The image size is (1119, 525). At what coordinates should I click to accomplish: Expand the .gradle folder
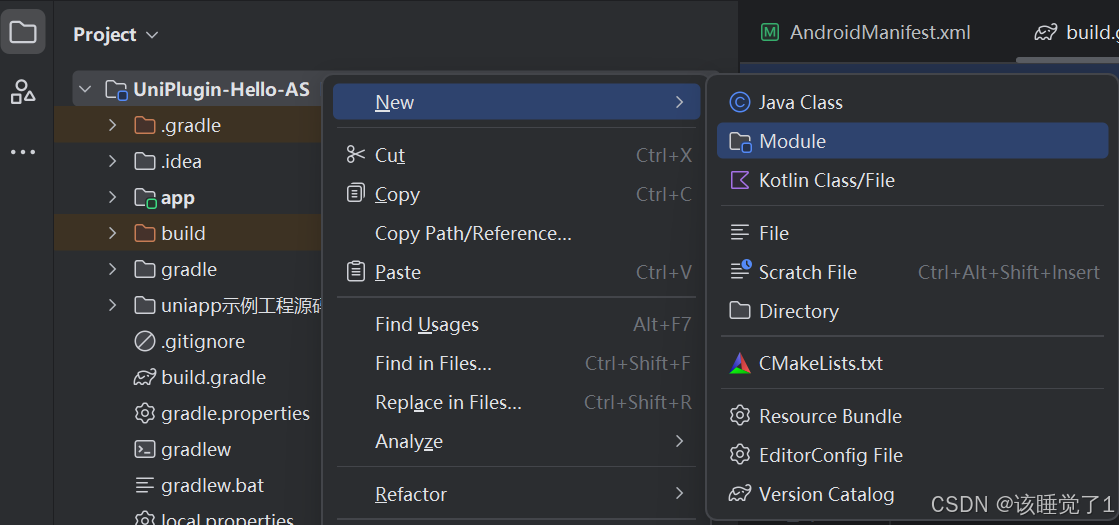click(113, 125)
